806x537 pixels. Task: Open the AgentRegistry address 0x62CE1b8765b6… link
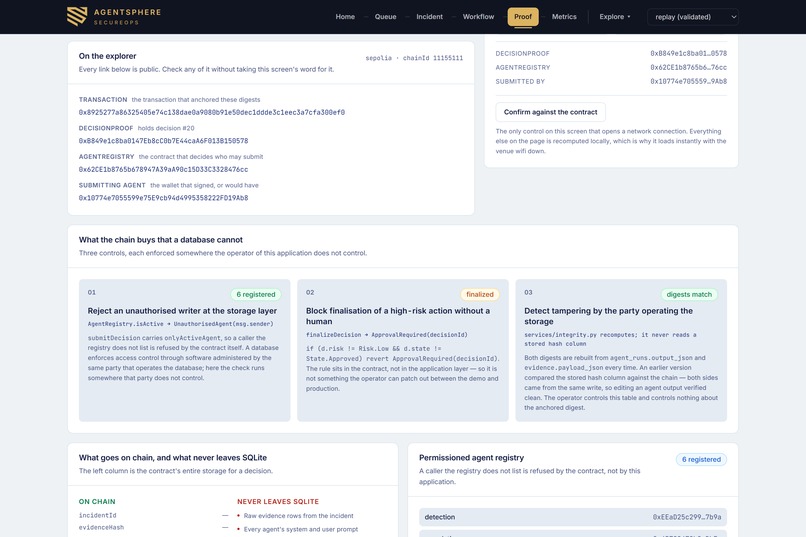163,170
